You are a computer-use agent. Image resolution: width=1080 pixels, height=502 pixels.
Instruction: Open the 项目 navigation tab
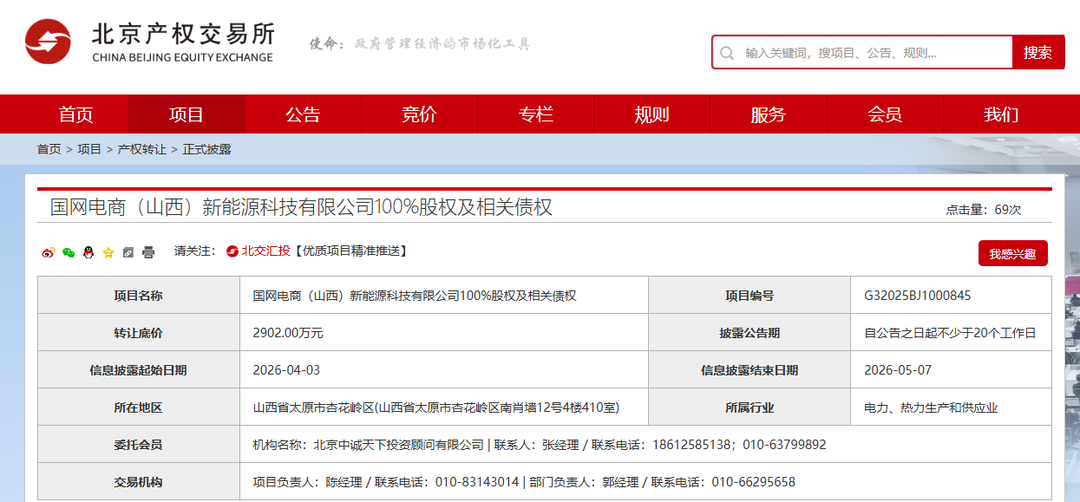pos(187,114)
